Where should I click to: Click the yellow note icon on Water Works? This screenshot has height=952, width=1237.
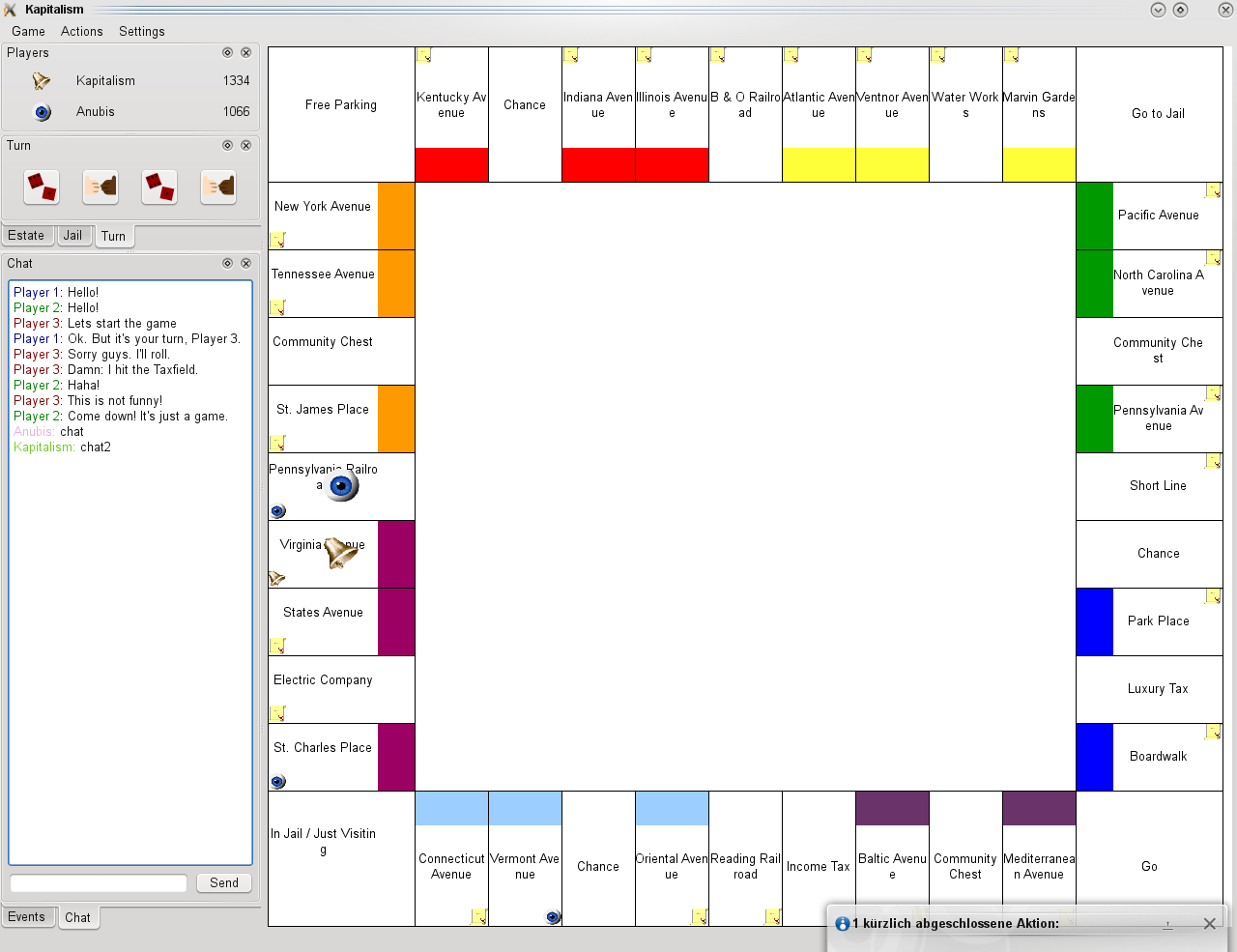tap(937, 55)
